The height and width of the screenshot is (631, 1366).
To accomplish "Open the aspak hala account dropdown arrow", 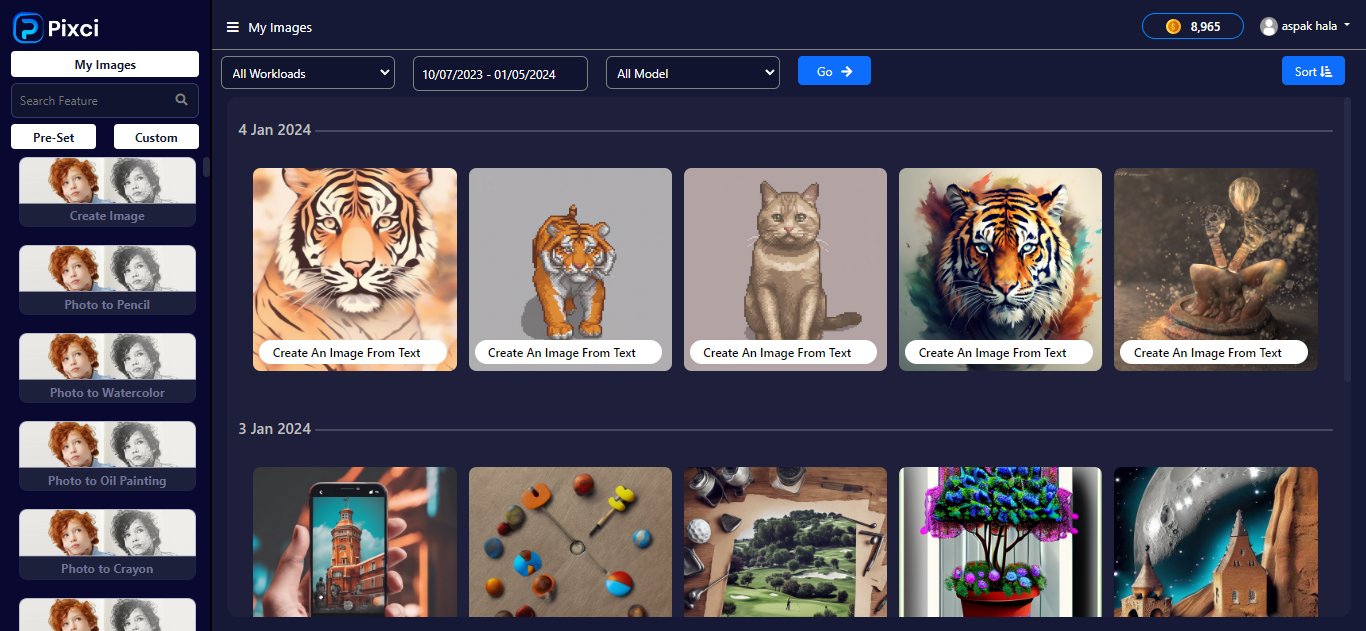I will pos(1347,26).
